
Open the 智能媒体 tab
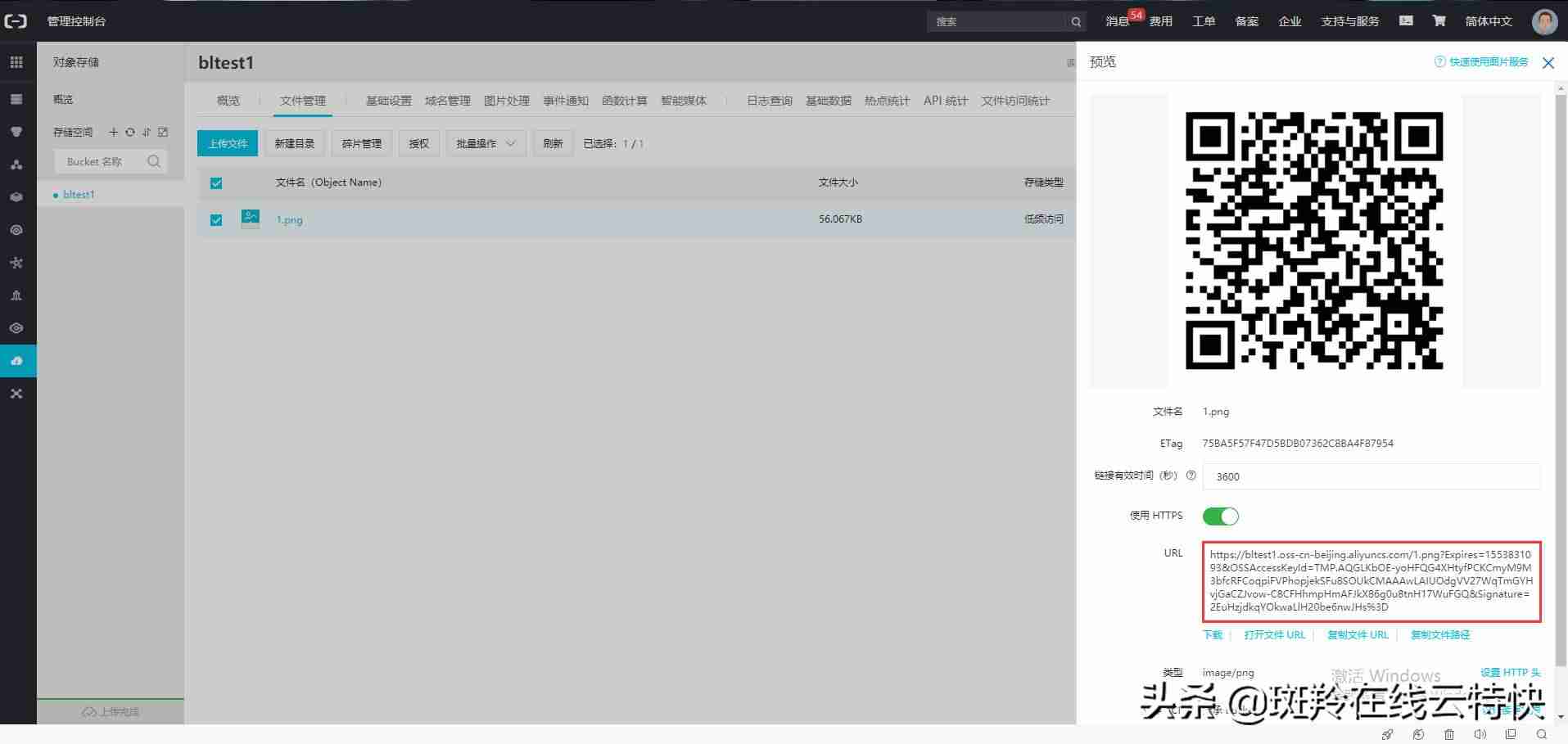[684, 101]
